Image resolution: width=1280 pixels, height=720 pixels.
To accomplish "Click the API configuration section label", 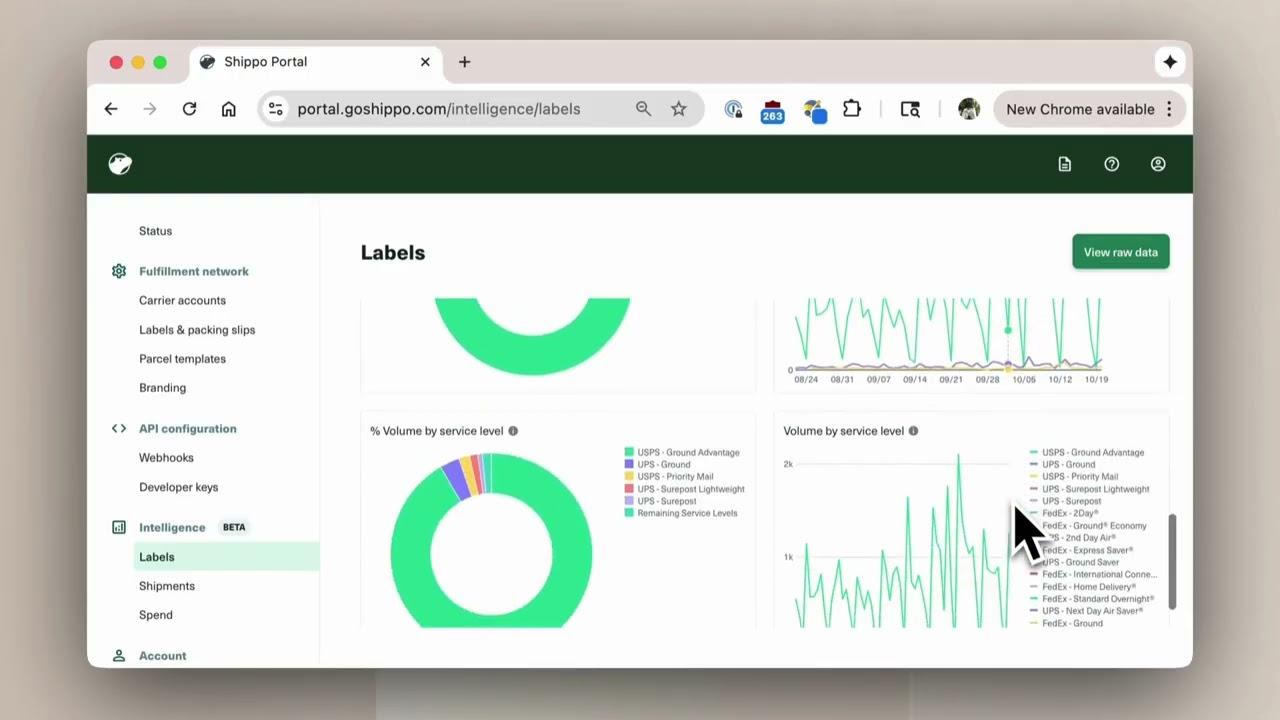I will pos(188,428).
